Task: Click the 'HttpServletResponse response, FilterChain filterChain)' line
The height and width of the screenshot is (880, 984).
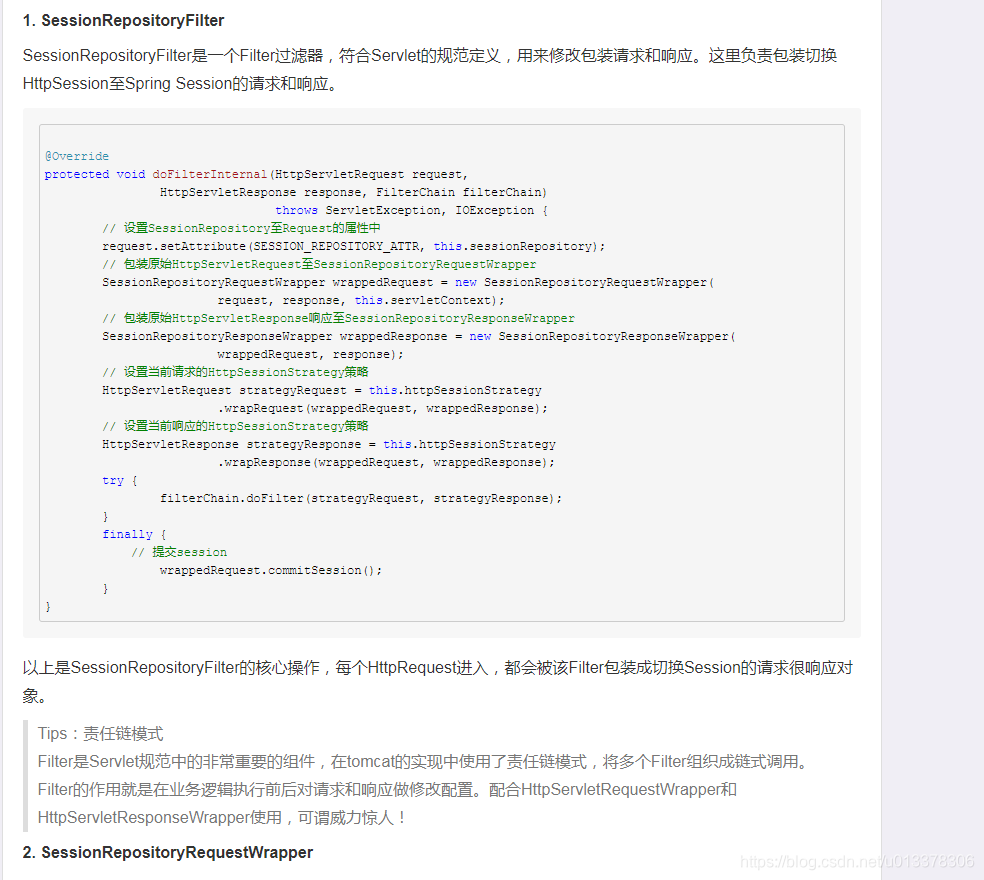Action: (x=353, y=192)
